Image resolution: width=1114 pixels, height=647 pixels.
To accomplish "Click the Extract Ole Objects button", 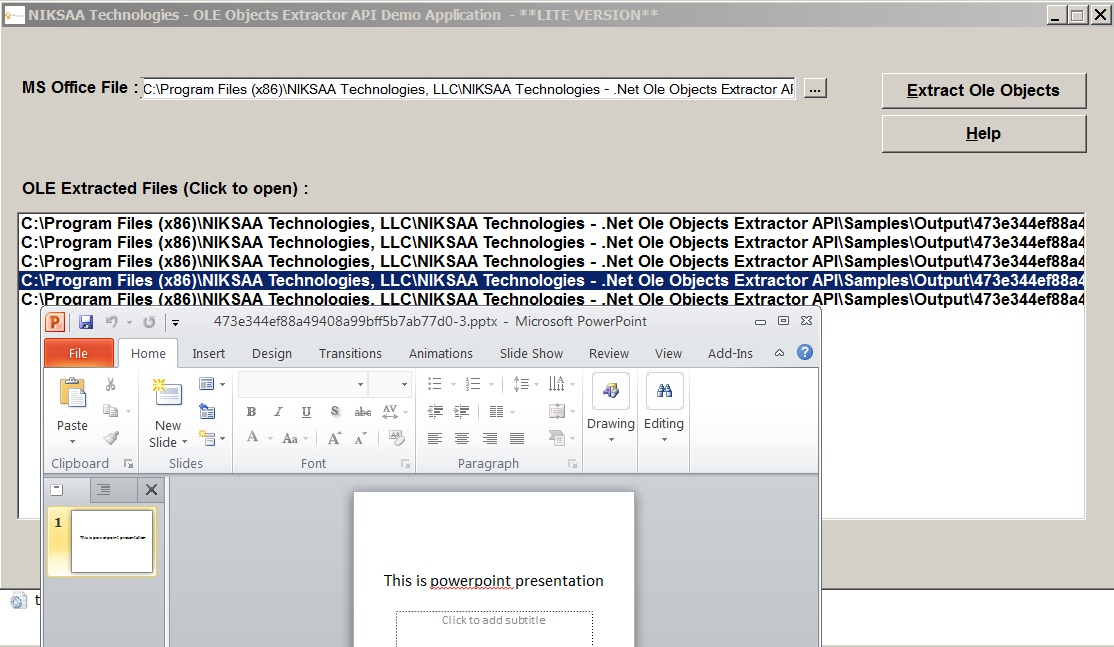I will coord(983,90).
